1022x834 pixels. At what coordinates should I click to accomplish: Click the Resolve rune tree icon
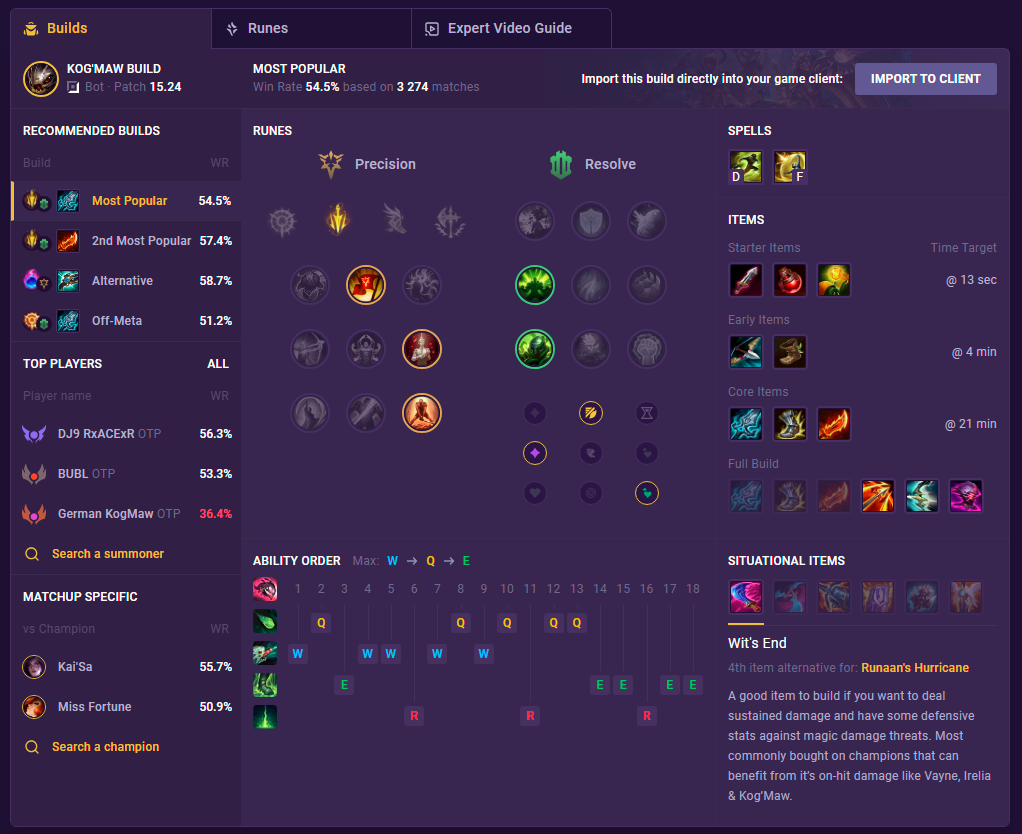point(561,164)
